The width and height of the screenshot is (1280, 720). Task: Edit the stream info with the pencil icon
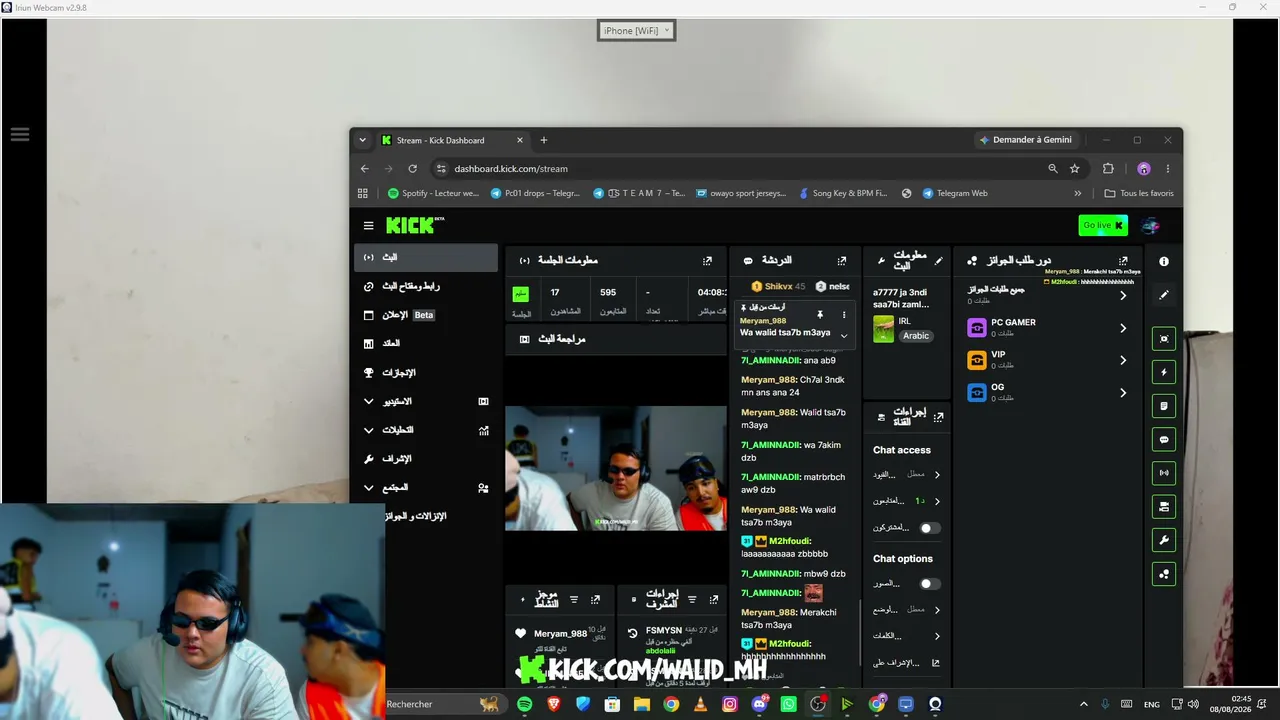tap(938, 261)
